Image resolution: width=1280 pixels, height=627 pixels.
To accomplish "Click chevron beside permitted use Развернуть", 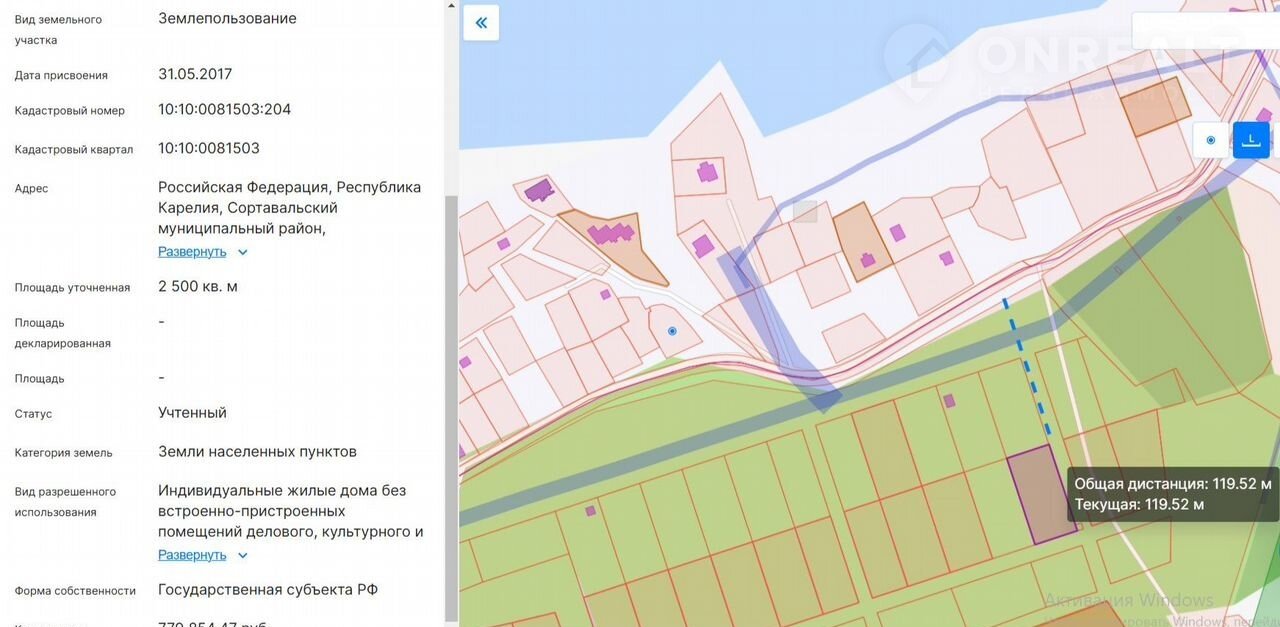I will click(x=243, y=555).
